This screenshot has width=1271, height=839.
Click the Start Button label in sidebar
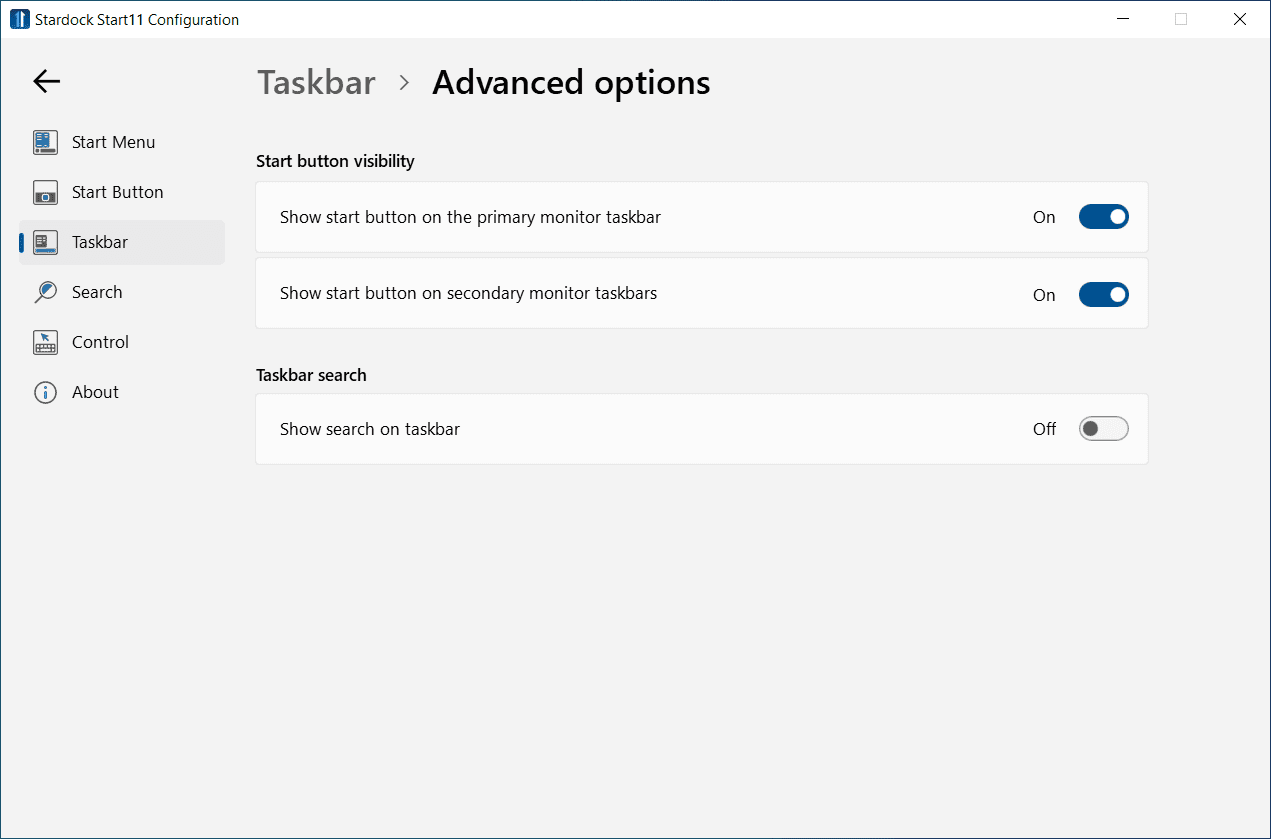coord(117,192)
